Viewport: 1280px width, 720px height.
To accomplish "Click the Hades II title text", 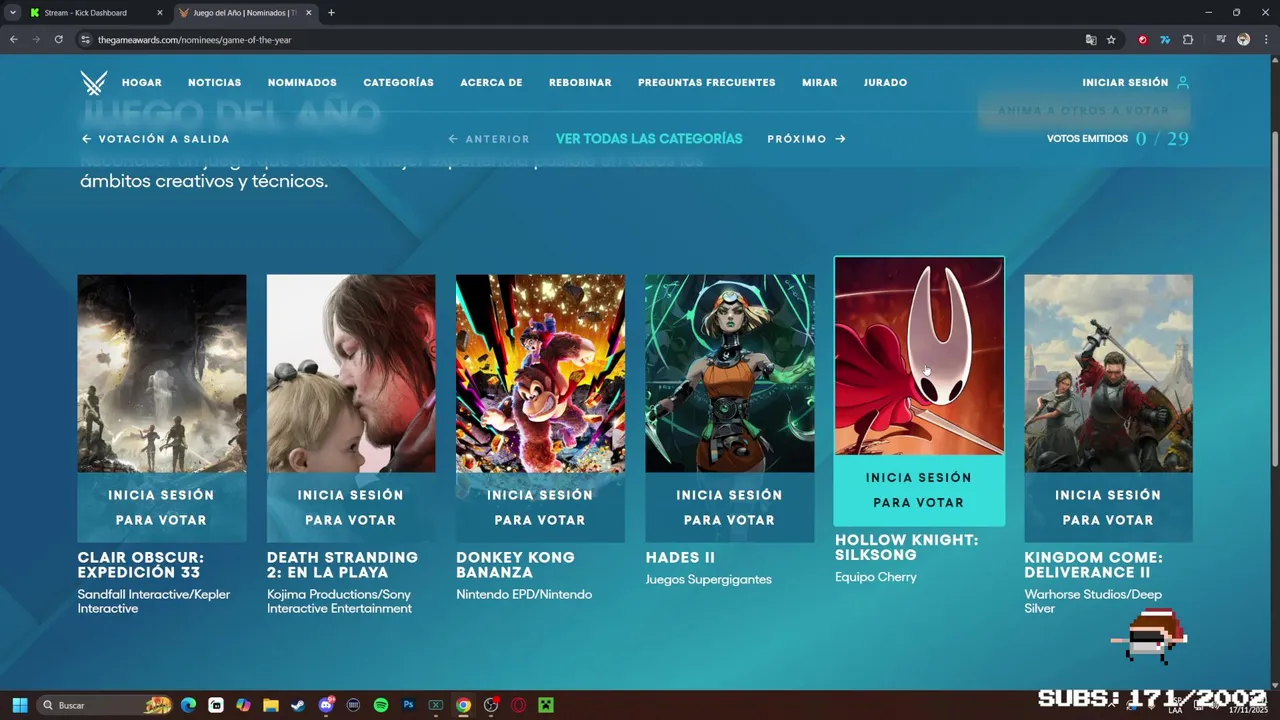I will [680, 558].
